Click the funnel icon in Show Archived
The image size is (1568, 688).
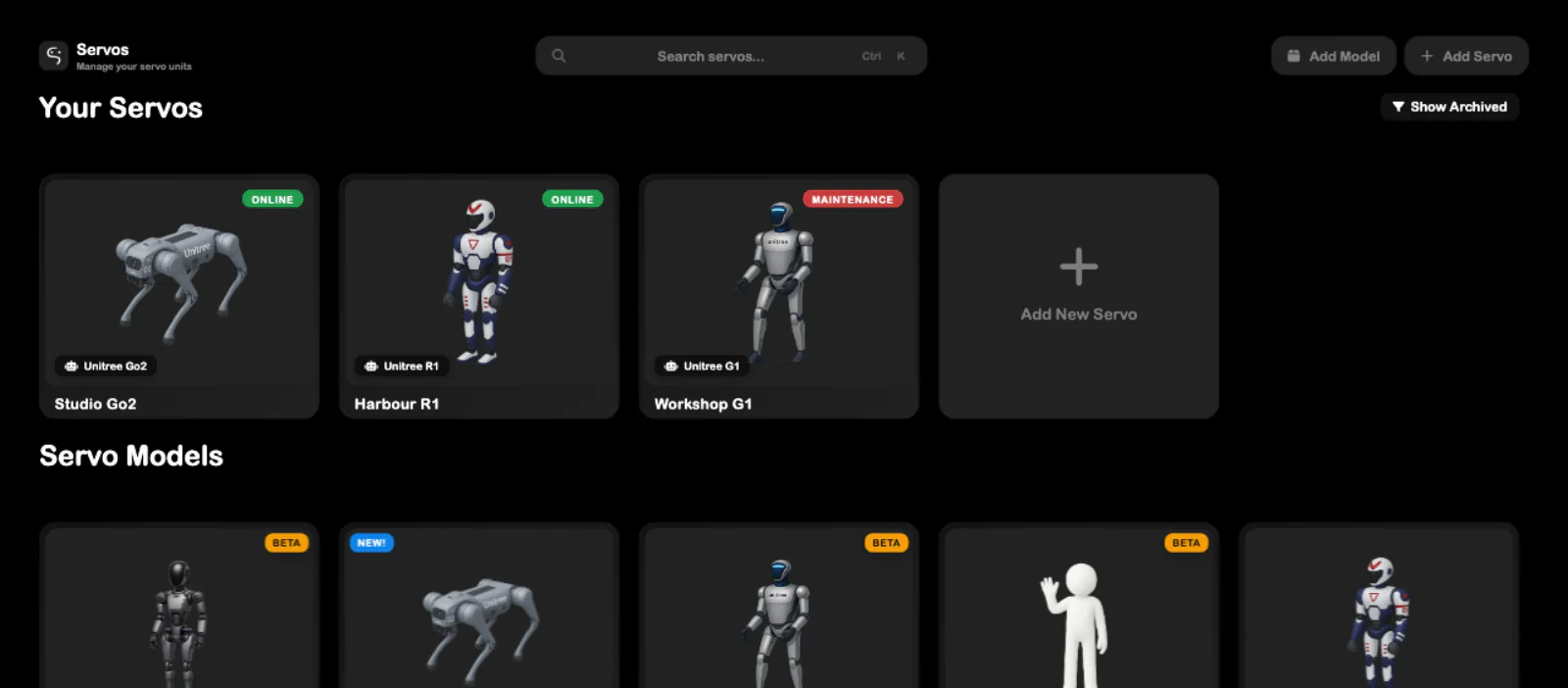click(x=1398, y=107)
